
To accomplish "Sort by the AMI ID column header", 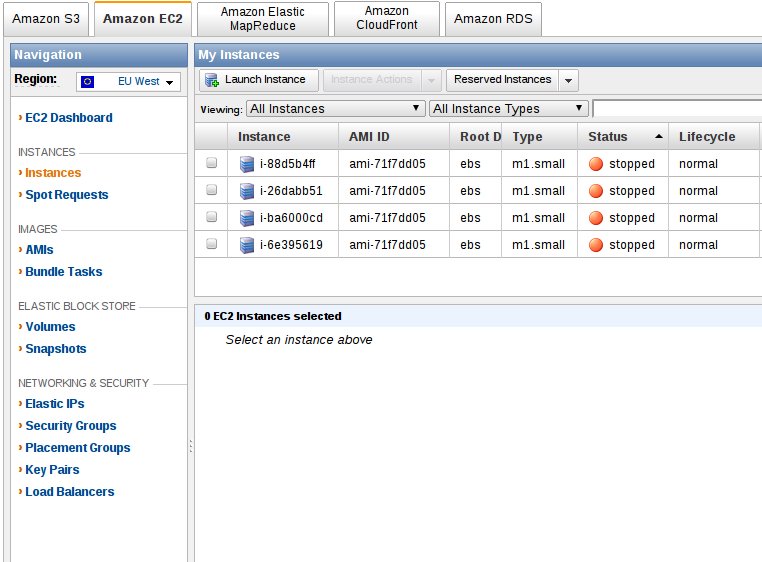I will tap(394, 137).
